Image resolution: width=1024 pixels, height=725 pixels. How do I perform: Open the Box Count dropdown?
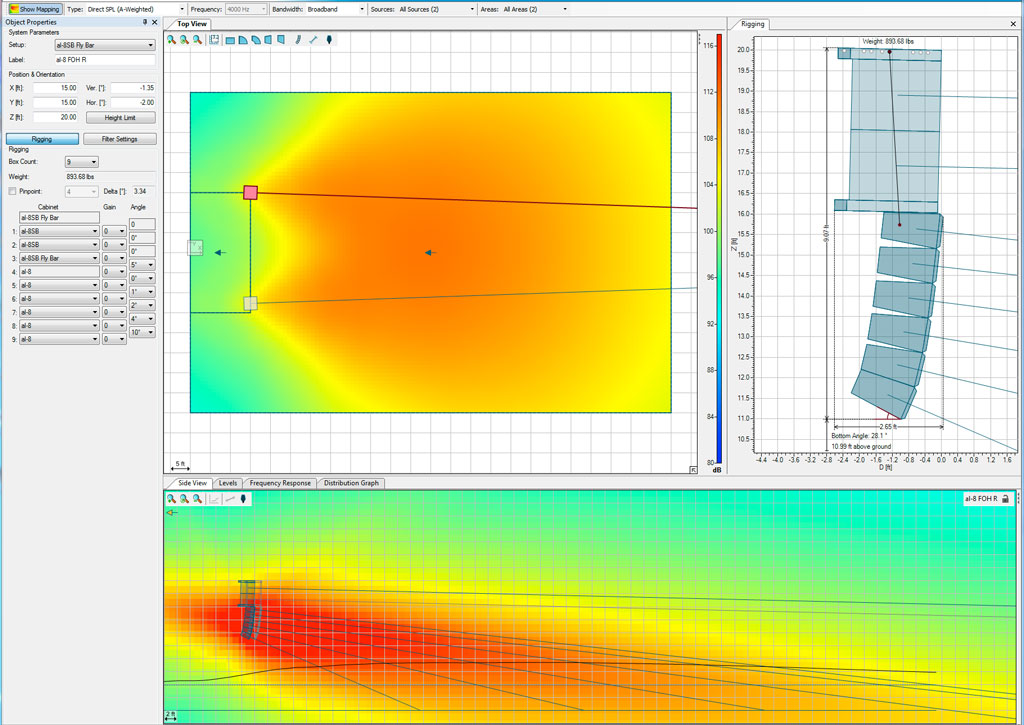click(x=82, y=162)
